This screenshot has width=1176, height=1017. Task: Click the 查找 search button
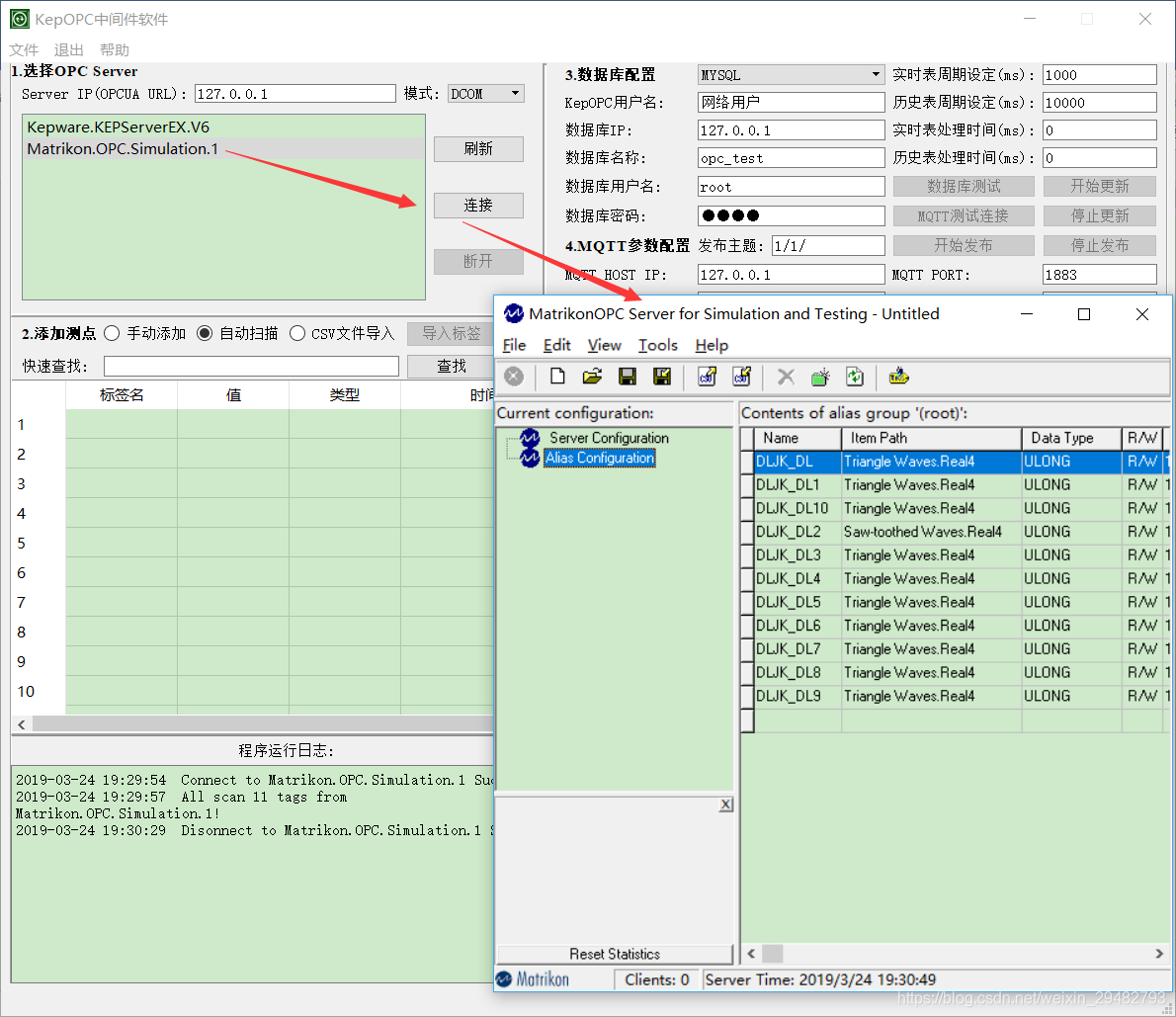click(452, 366)
